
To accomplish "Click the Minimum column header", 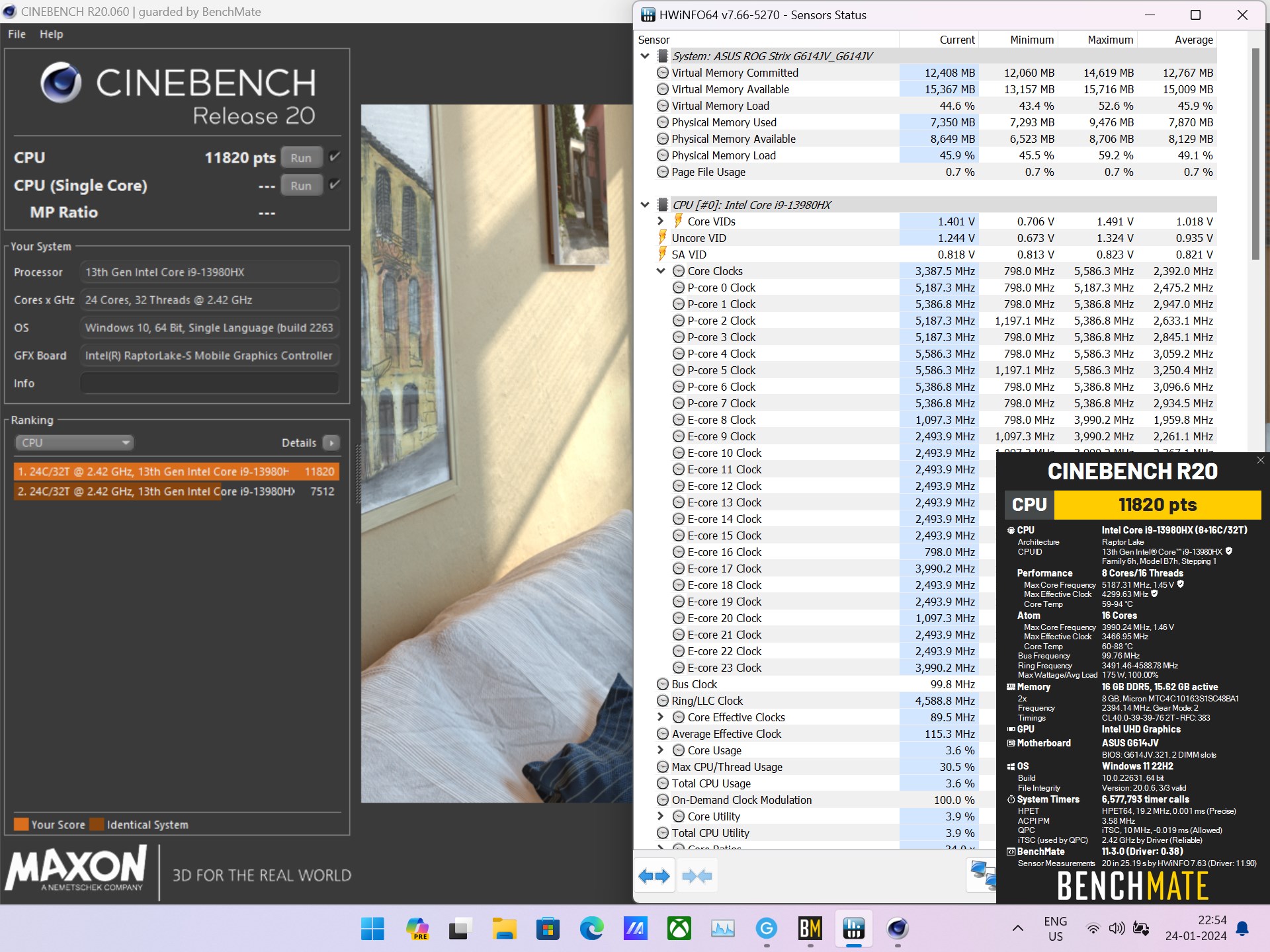I will (x=1018, y=40).
